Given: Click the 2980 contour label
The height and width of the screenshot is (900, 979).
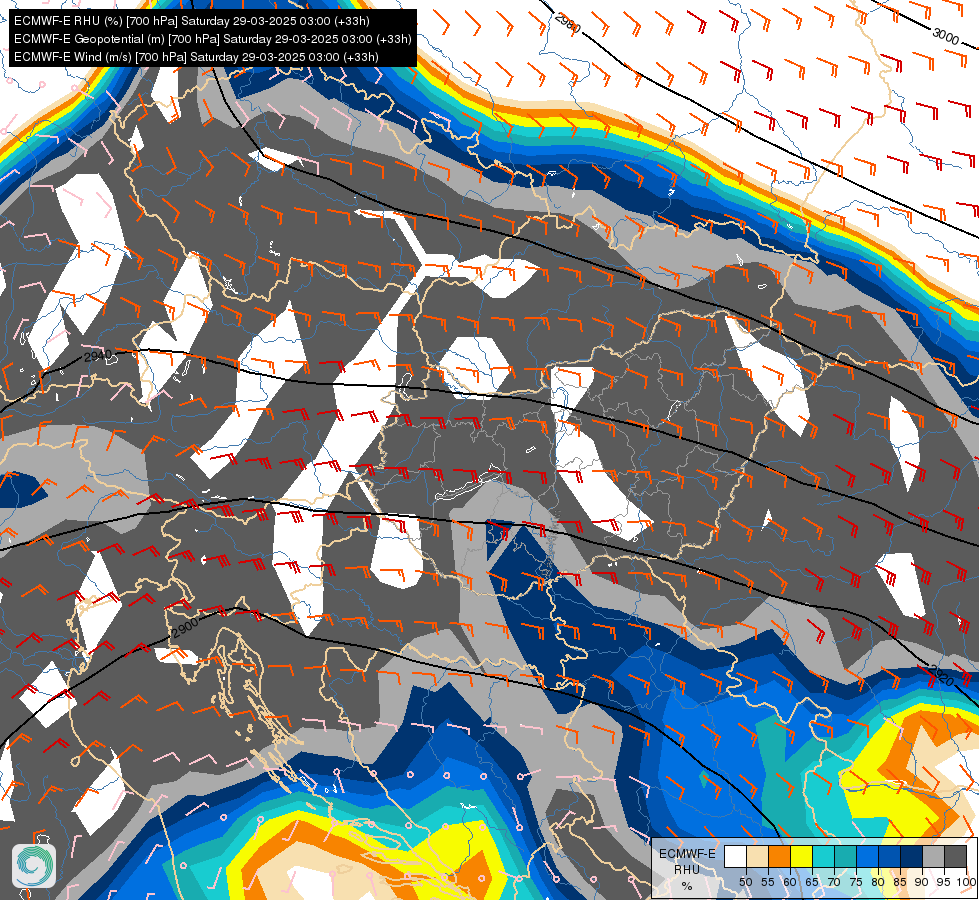Looking at the screenshot, I should [x=568, y=23].
